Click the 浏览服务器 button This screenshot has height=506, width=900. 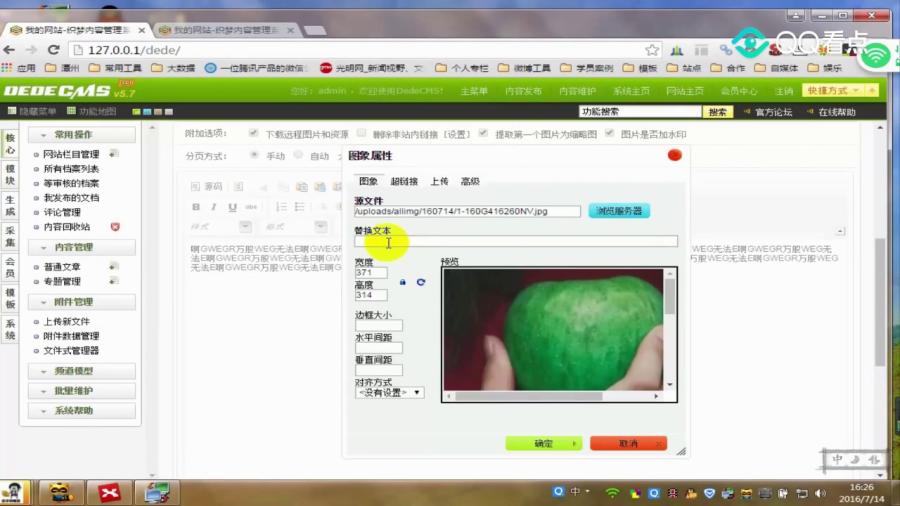click(619, 211)
